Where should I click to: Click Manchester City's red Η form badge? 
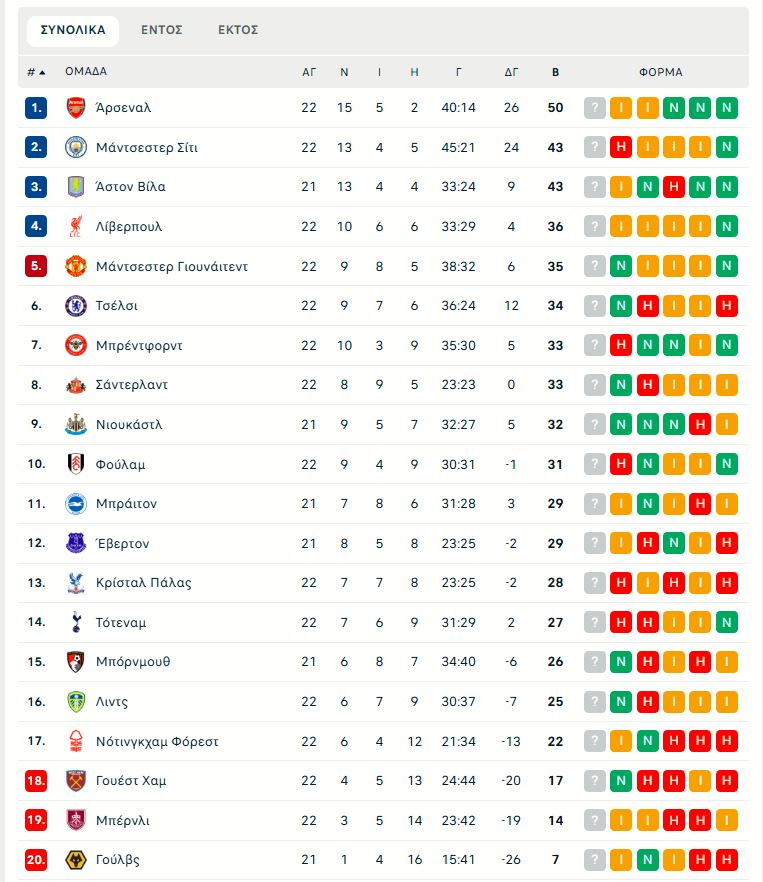621,147
